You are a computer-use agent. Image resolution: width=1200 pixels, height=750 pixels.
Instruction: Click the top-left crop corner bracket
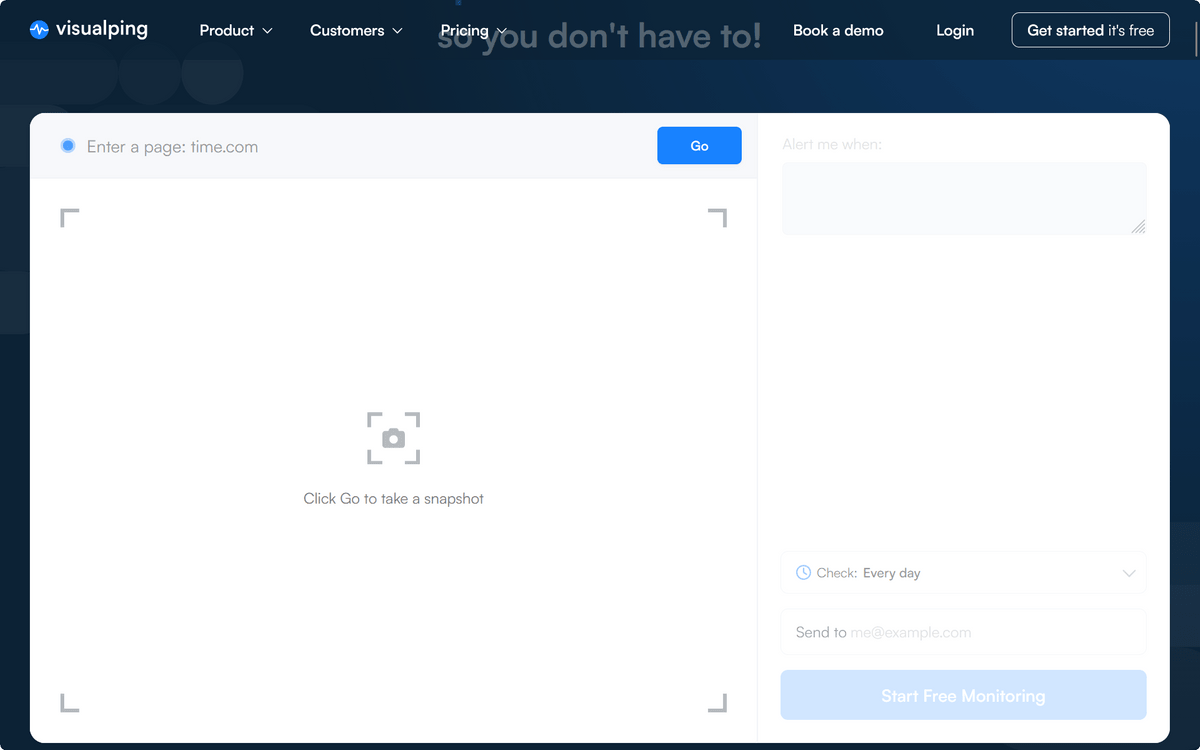pyautogui.click(x=69, y=217)
